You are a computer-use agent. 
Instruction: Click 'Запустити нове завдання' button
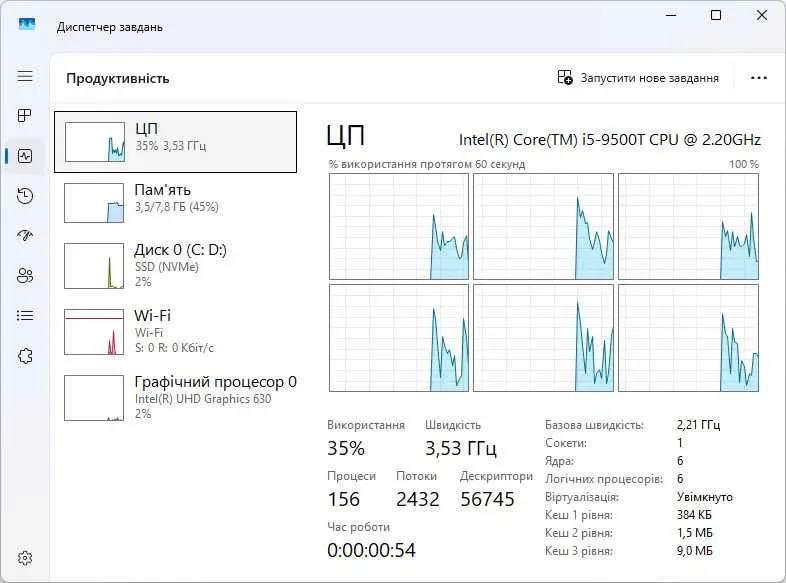point(638,78)
